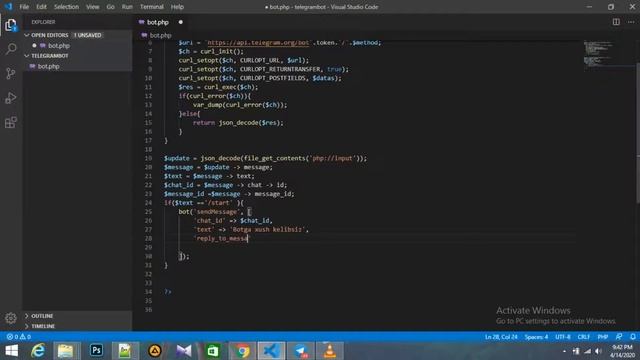Open File Explorer from the taskbar
The width and height of the screenshot is (640, 360).
pyautogui.click(x=65, y=351)
